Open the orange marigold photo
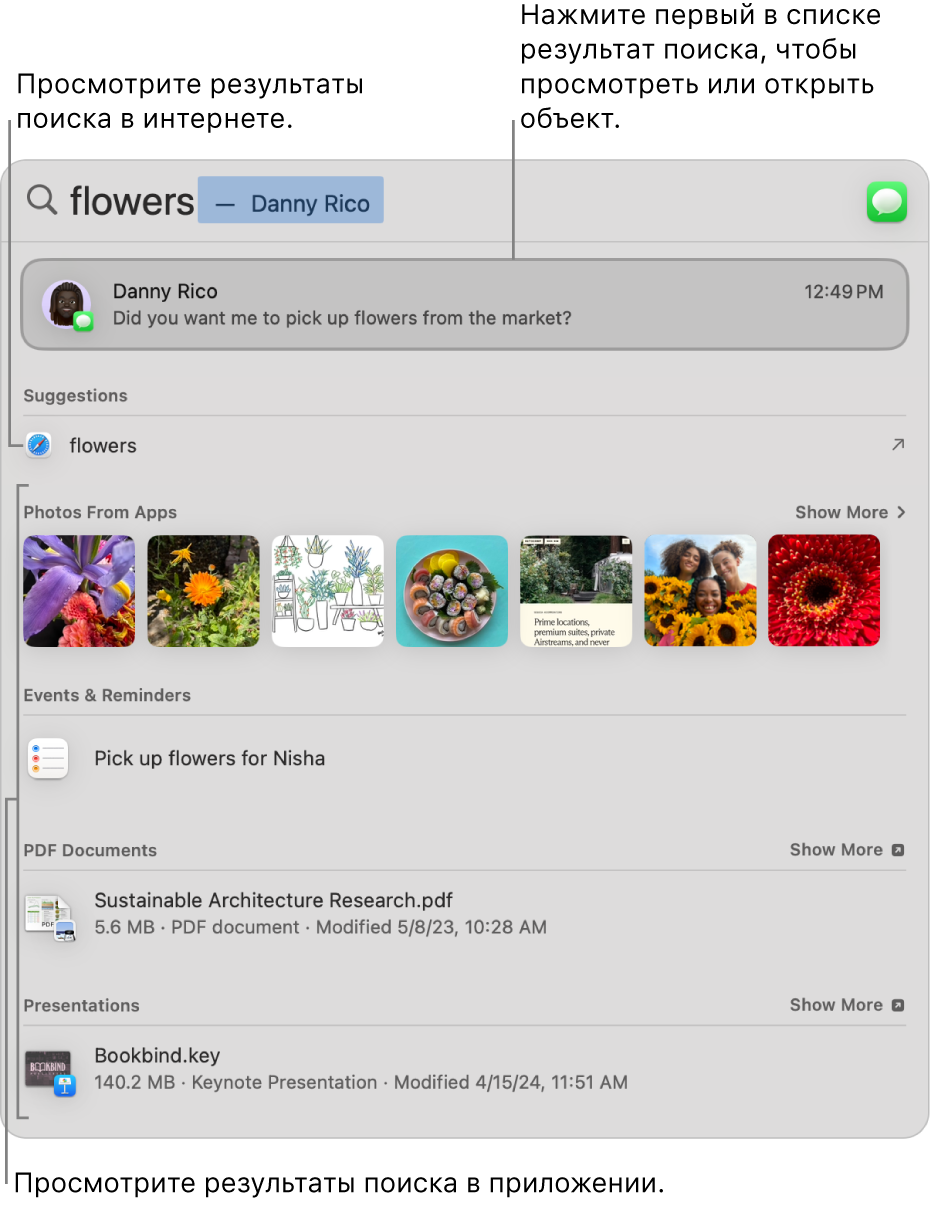The height and width of the screenshot is (1205, 931). pos(203,591)
